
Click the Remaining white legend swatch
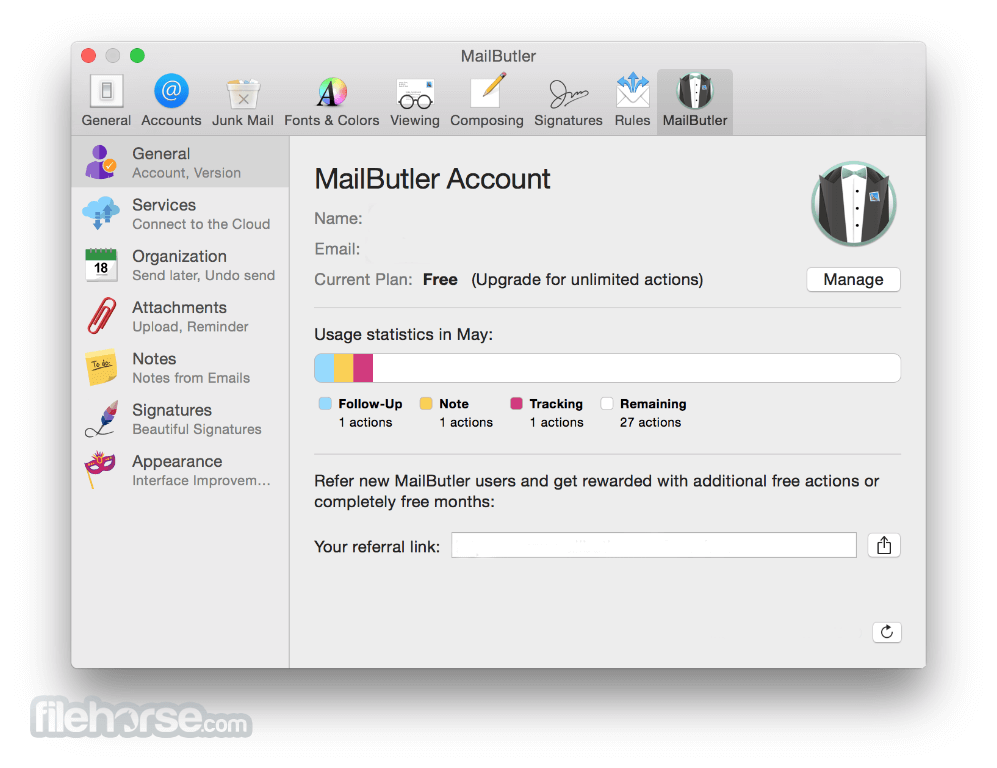pyautogui.click(x=607, y=404)
